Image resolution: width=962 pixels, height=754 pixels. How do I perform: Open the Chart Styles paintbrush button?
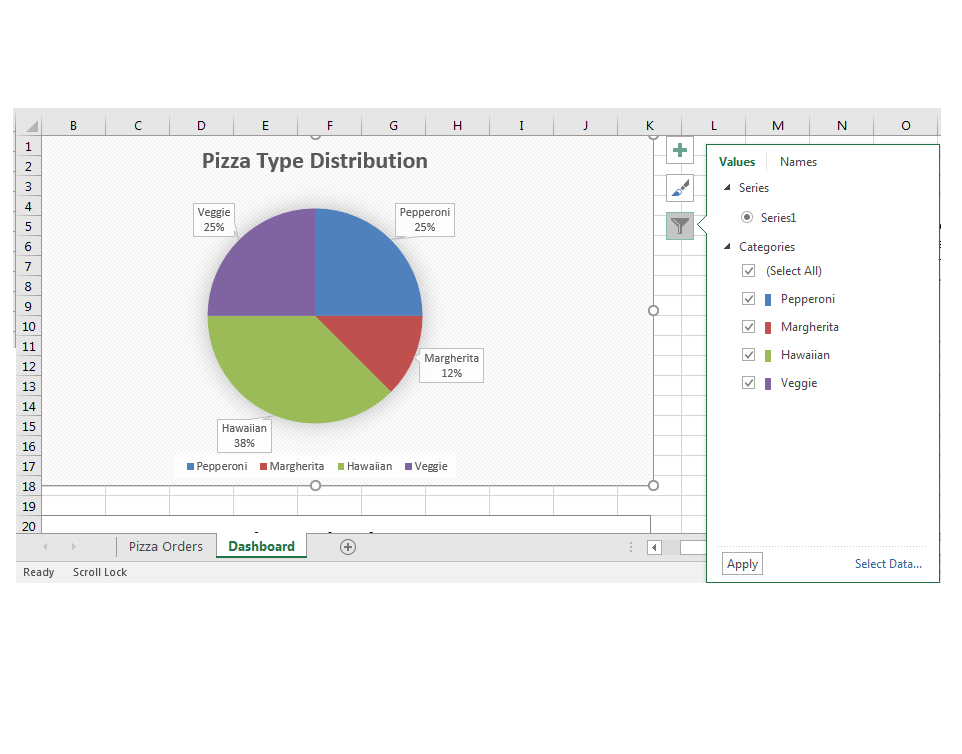click(x=680, y=188)
